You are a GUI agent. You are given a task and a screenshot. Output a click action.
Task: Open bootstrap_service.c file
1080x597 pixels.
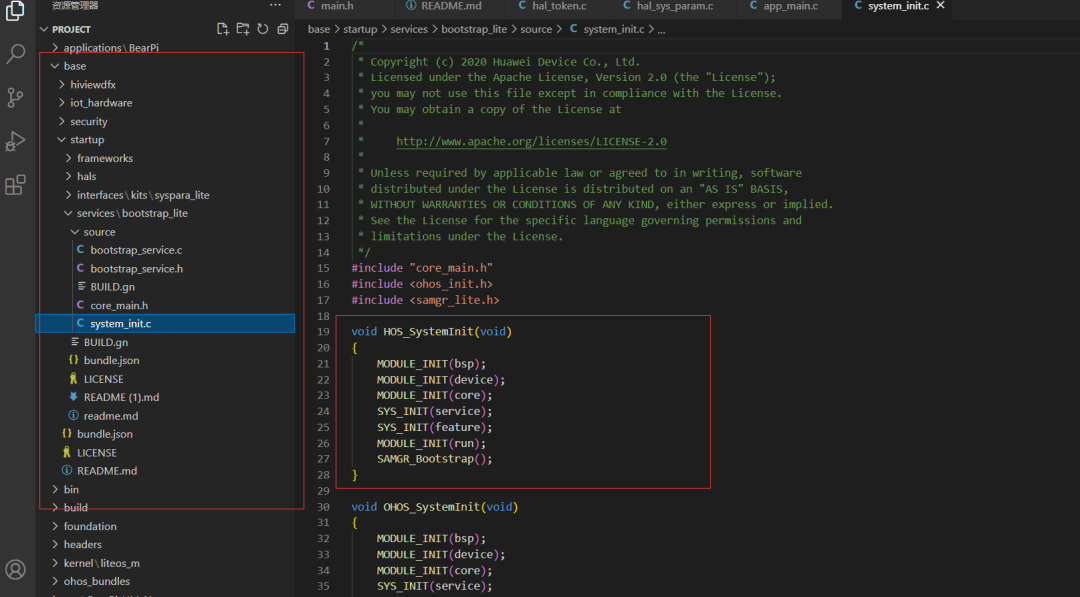(136, 250)
